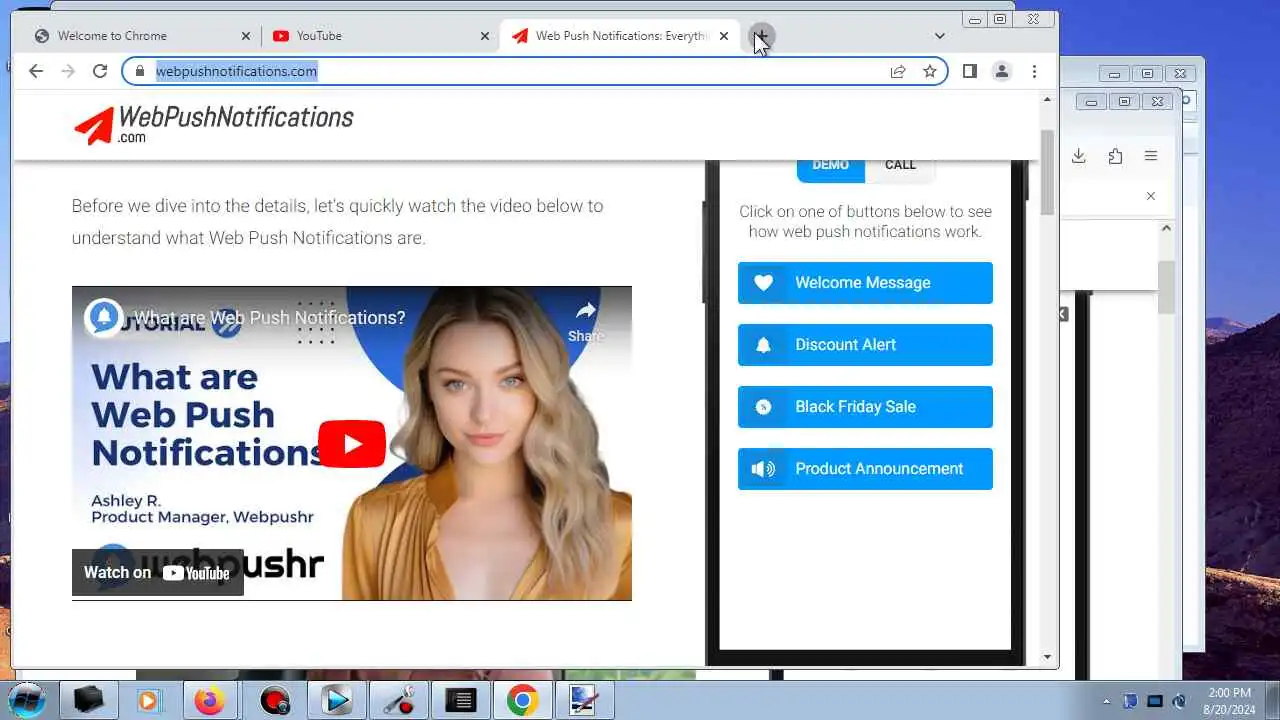This screenshot has height=720, width=1280.
Task: Click the forward navigation arrow
Action: coord(68,71)
